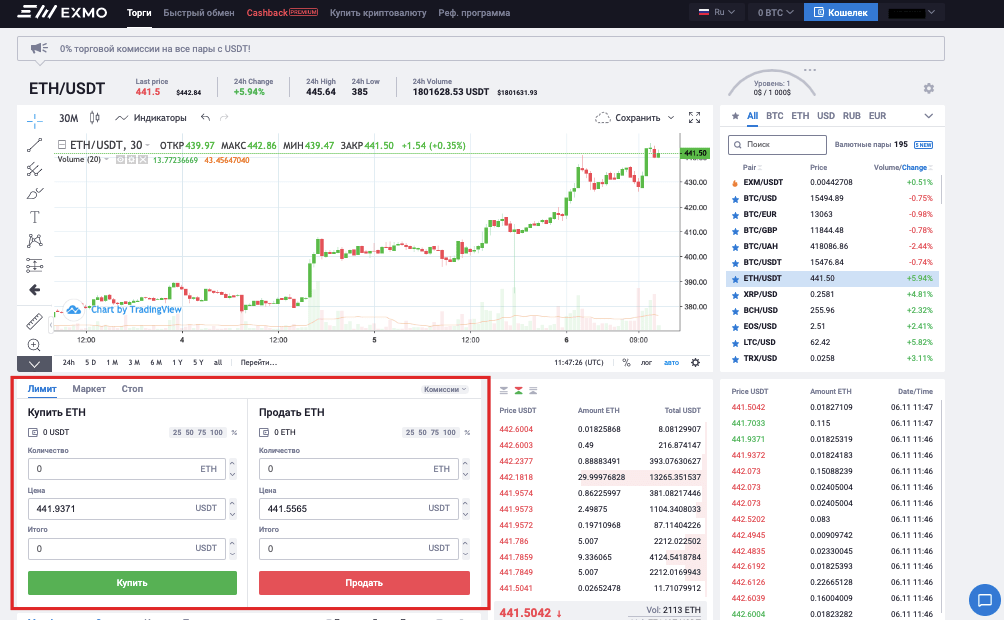Screen dimensions: 1004x620
Task: Show only buy orders in order book
Action: (x=533, y=391)
